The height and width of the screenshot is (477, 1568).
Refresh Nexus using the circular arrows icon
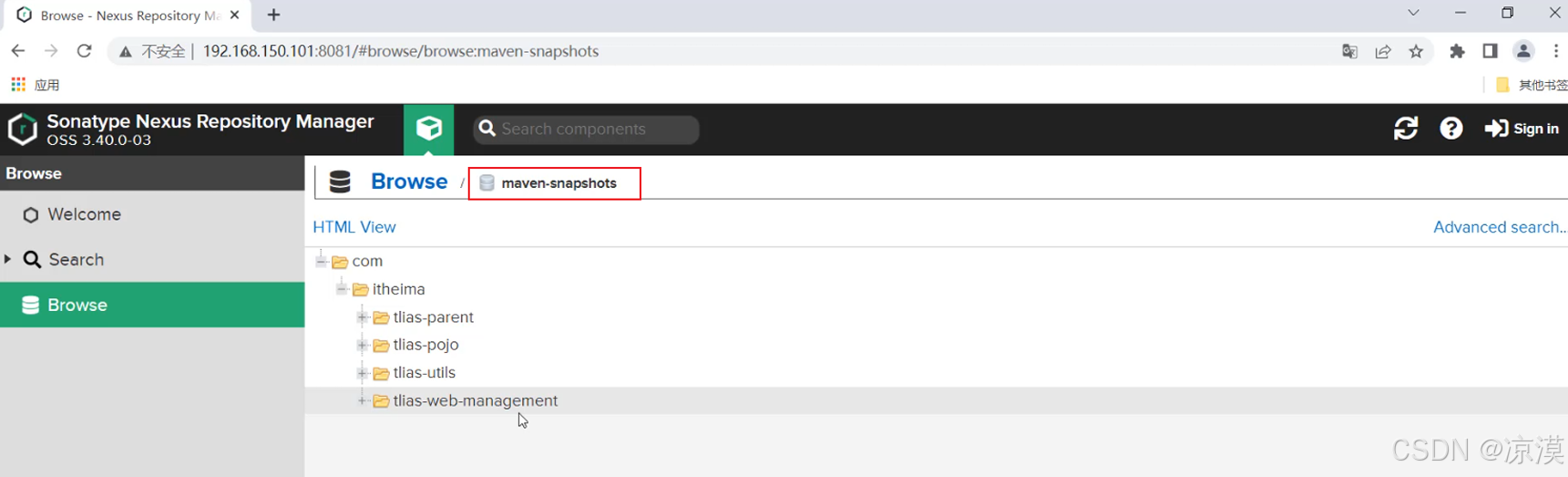[1406, 129]
